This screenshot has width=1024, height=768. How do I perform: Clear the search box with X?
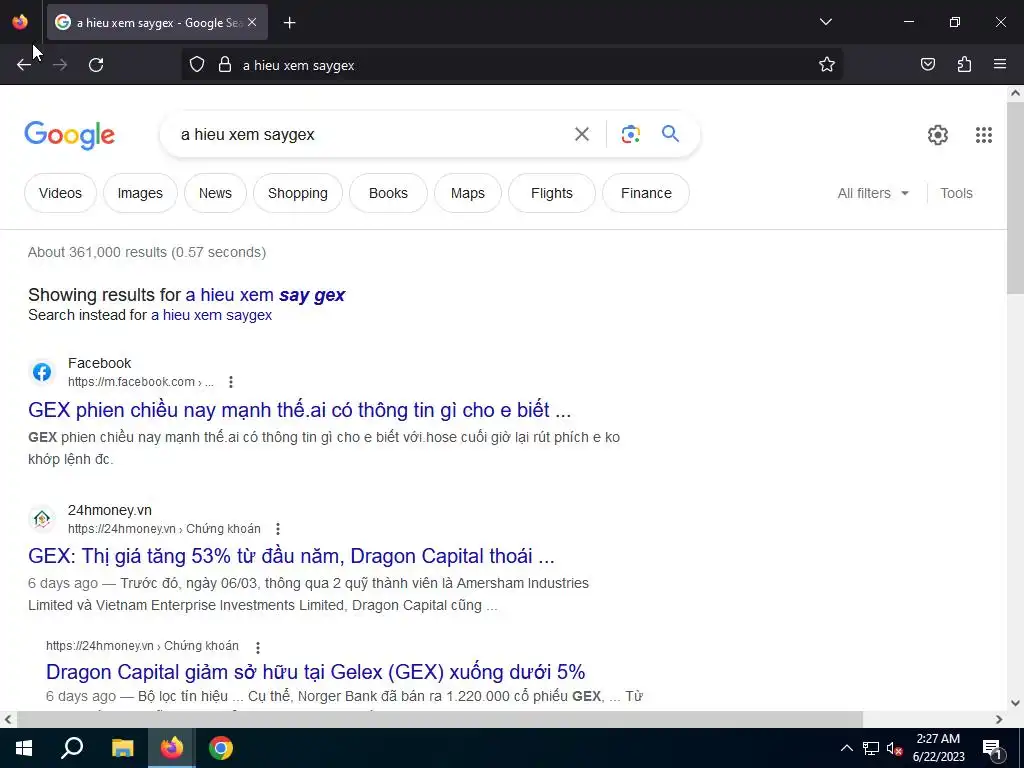coord(581,134)
